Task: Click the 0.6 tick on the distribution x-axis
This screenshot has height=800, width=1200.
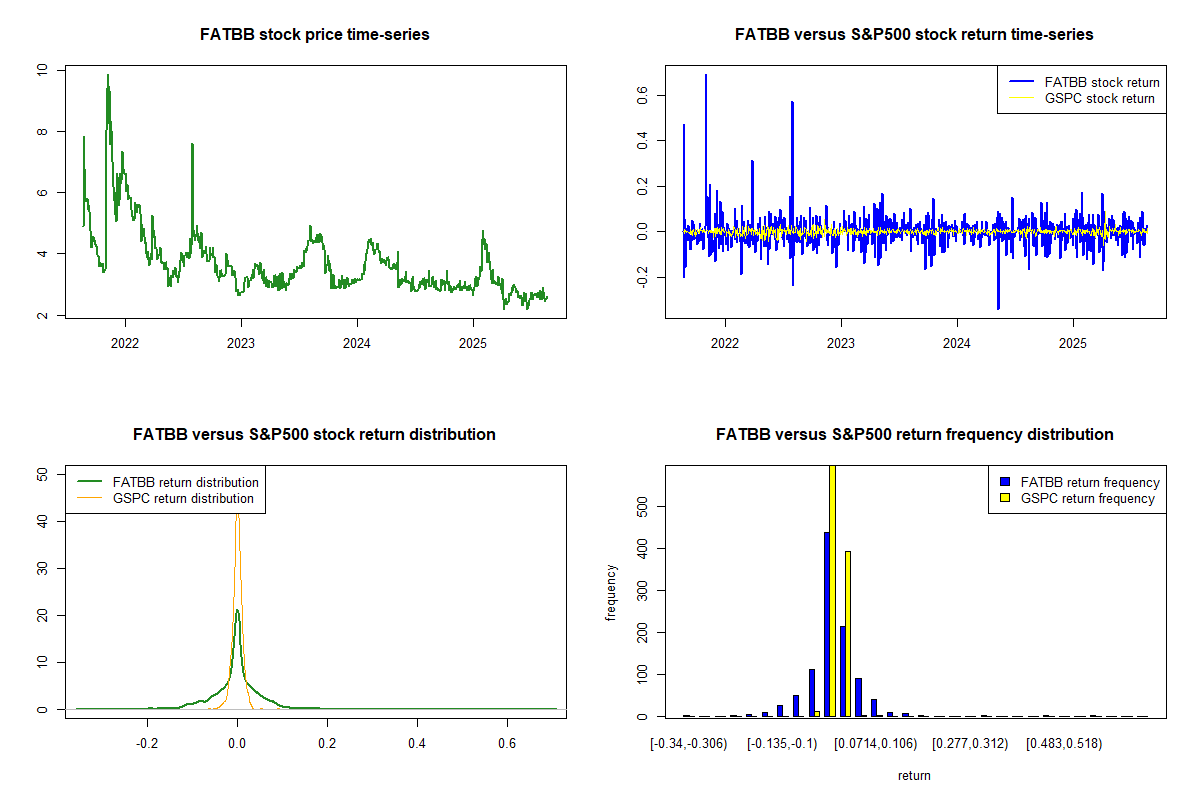Action: coord(508,743)
